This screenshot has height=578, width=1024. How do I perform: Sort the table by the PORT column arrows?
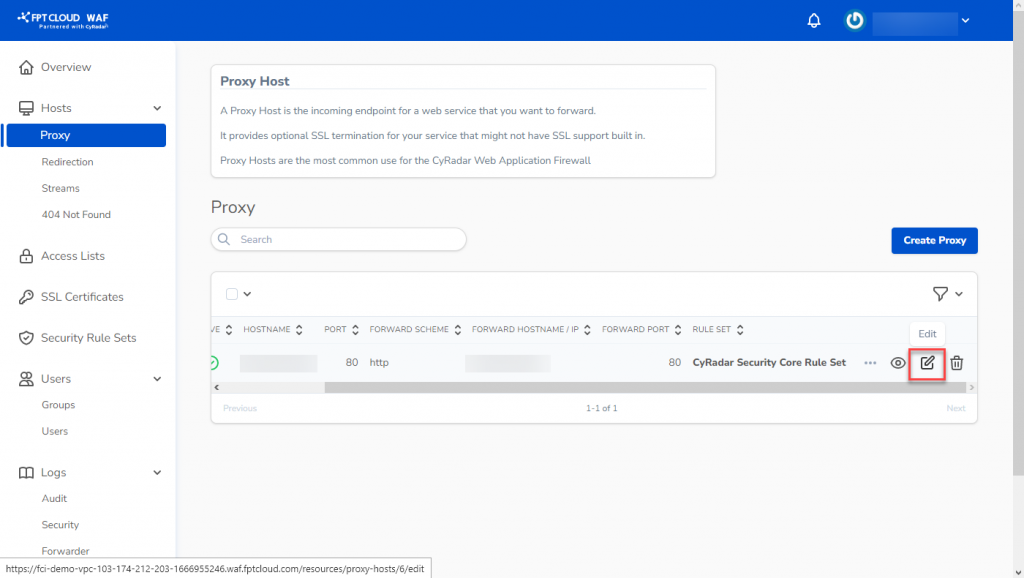[x=353, y=329]
